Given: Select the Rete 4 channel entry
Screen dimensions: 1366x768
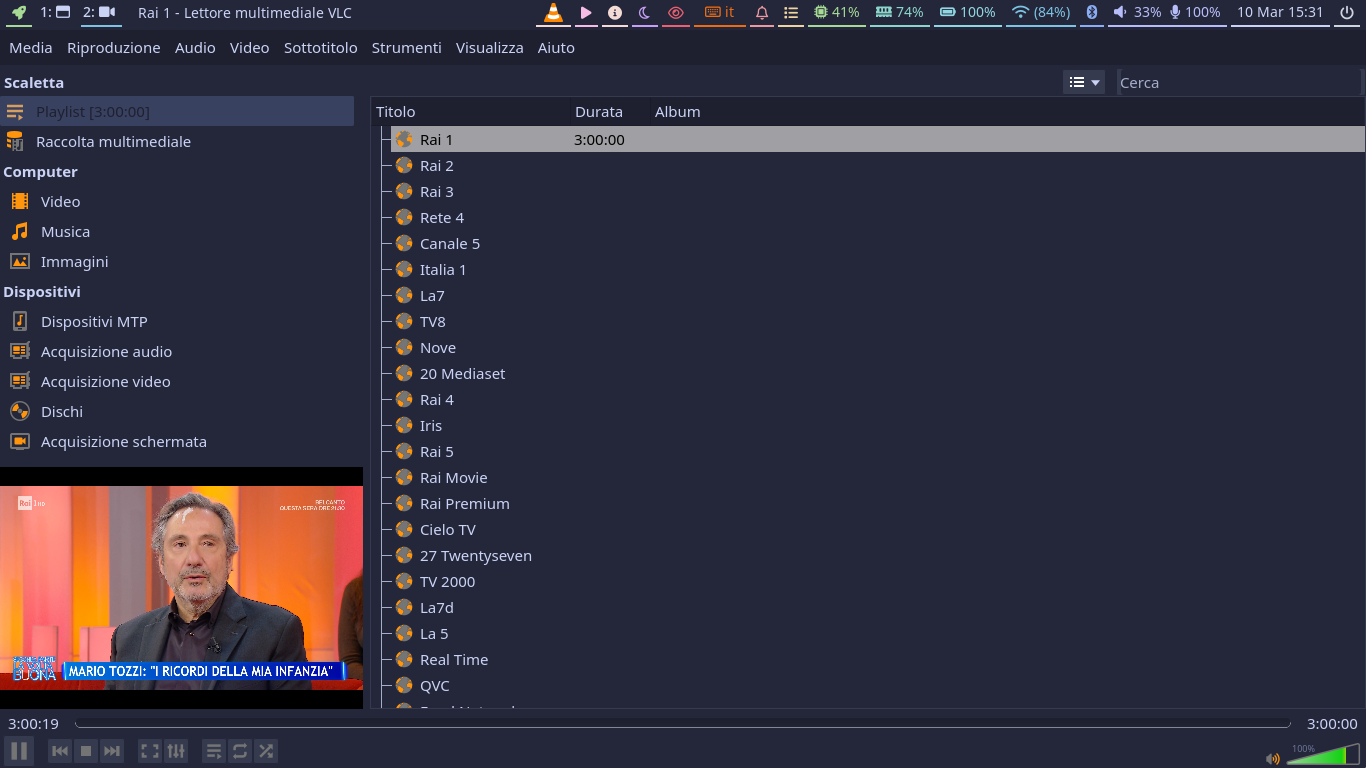Looking at the screenshot, I should click(878, 217).
